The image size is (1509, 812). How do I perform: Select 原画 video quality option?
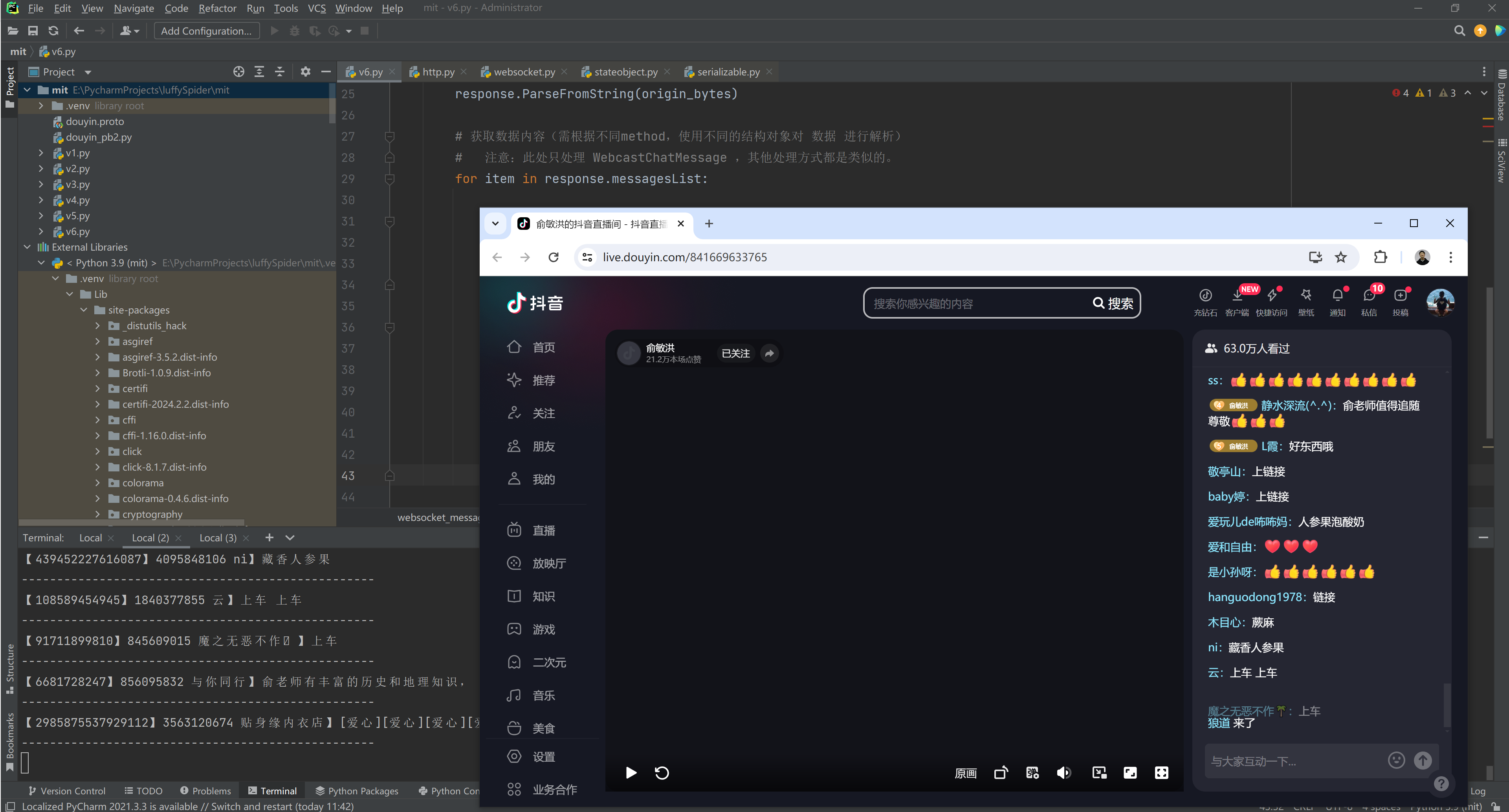(965, 773)
